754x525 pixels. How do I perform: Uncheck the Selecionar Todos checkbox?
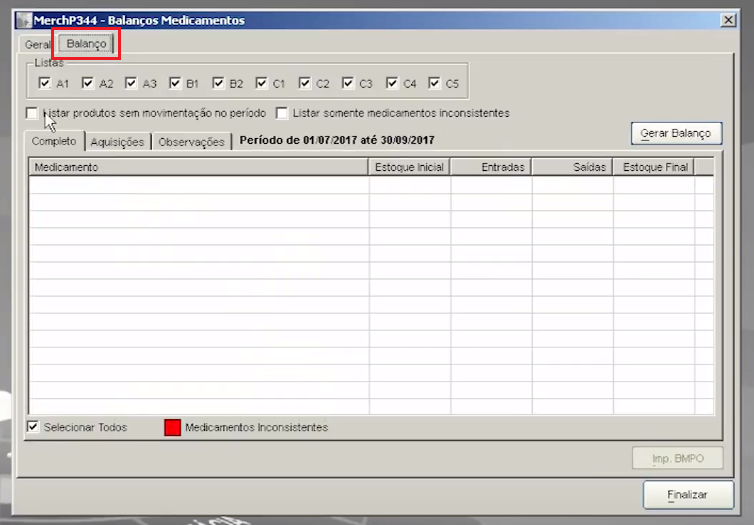click(x=33, y=427)
